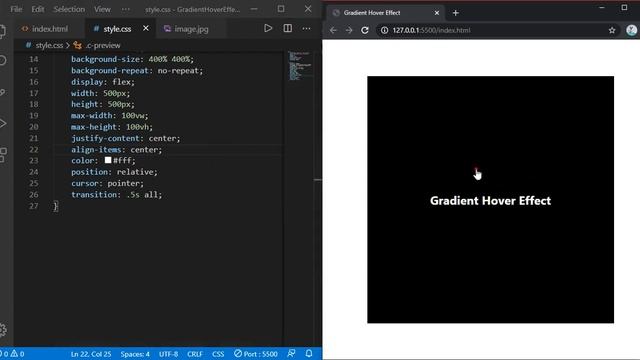Viewport: 640px width, 360px height.
Task: Click errors and warnings status item
Action: click(x=13, y=353)
